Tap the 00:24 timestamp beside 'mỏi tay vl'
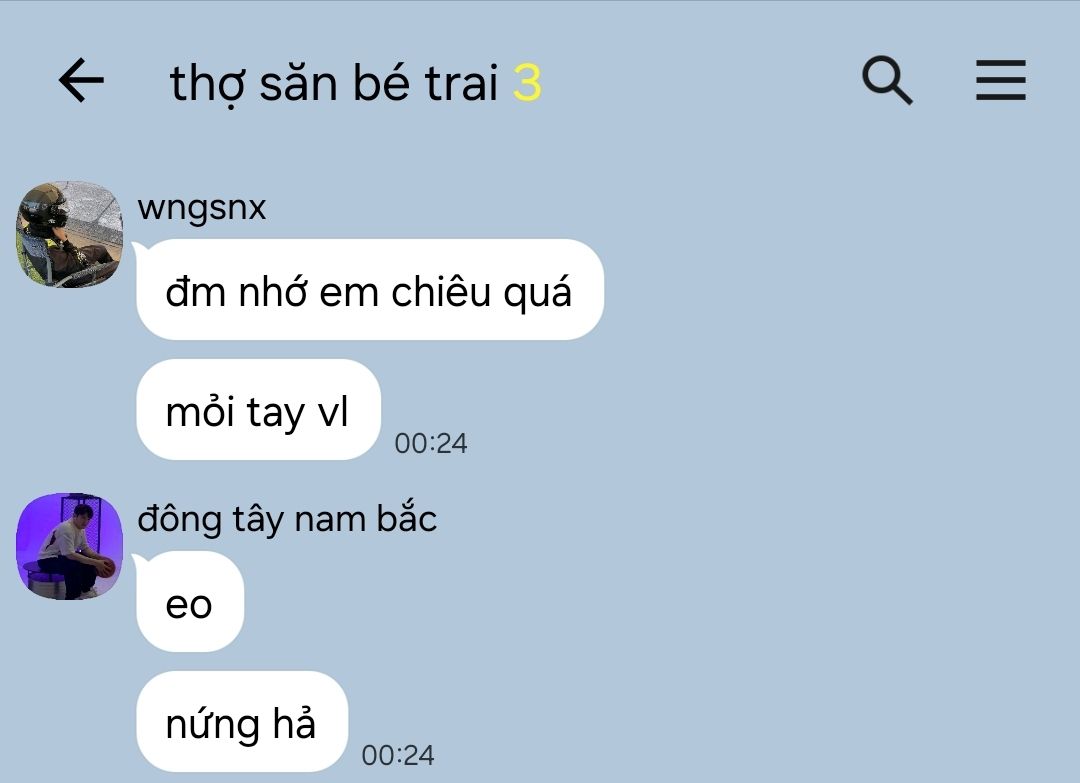Screen dimensions: 1080x783 pos(430,443)
